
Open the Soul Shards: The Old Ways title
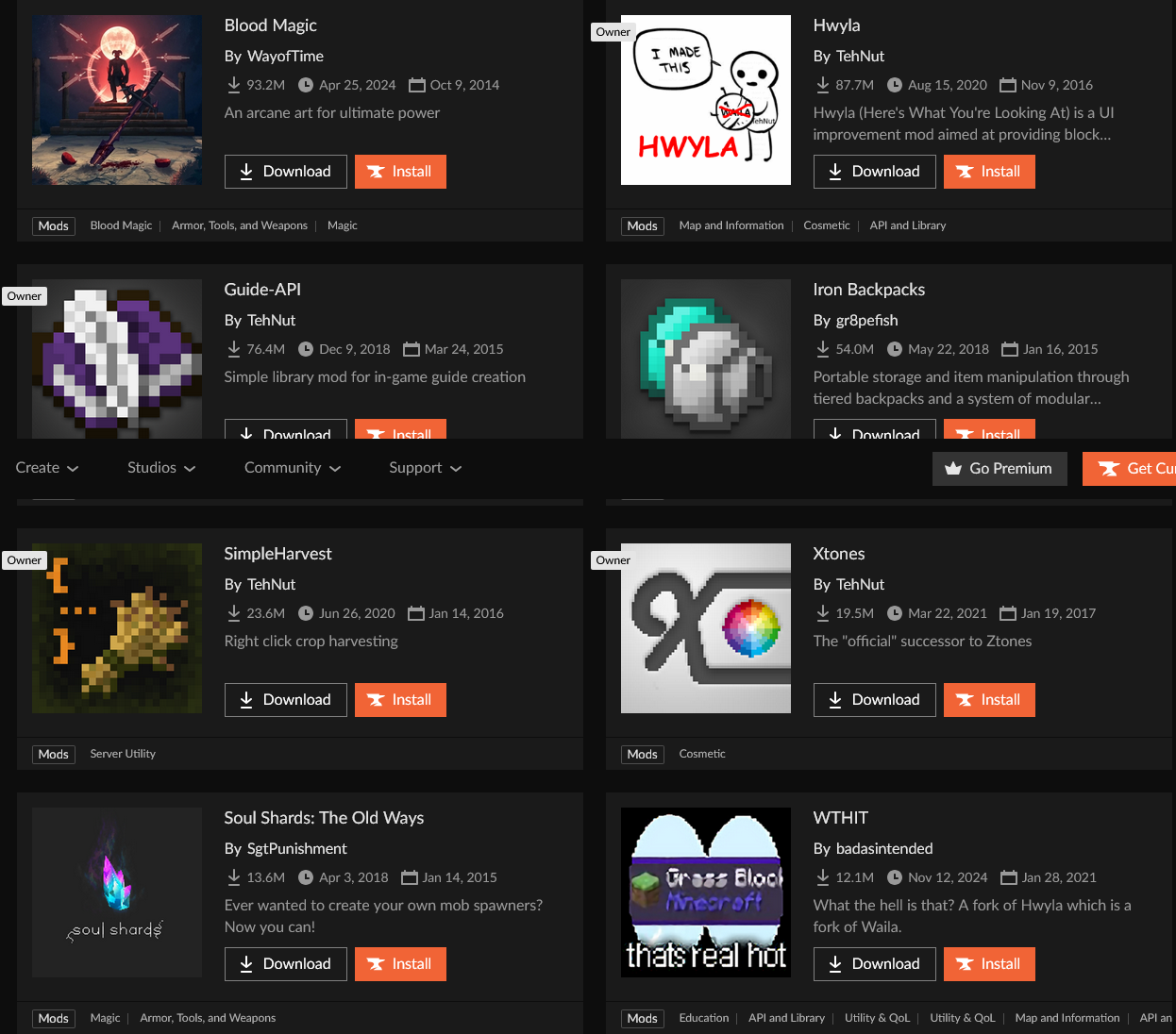(x=324, y=818)
